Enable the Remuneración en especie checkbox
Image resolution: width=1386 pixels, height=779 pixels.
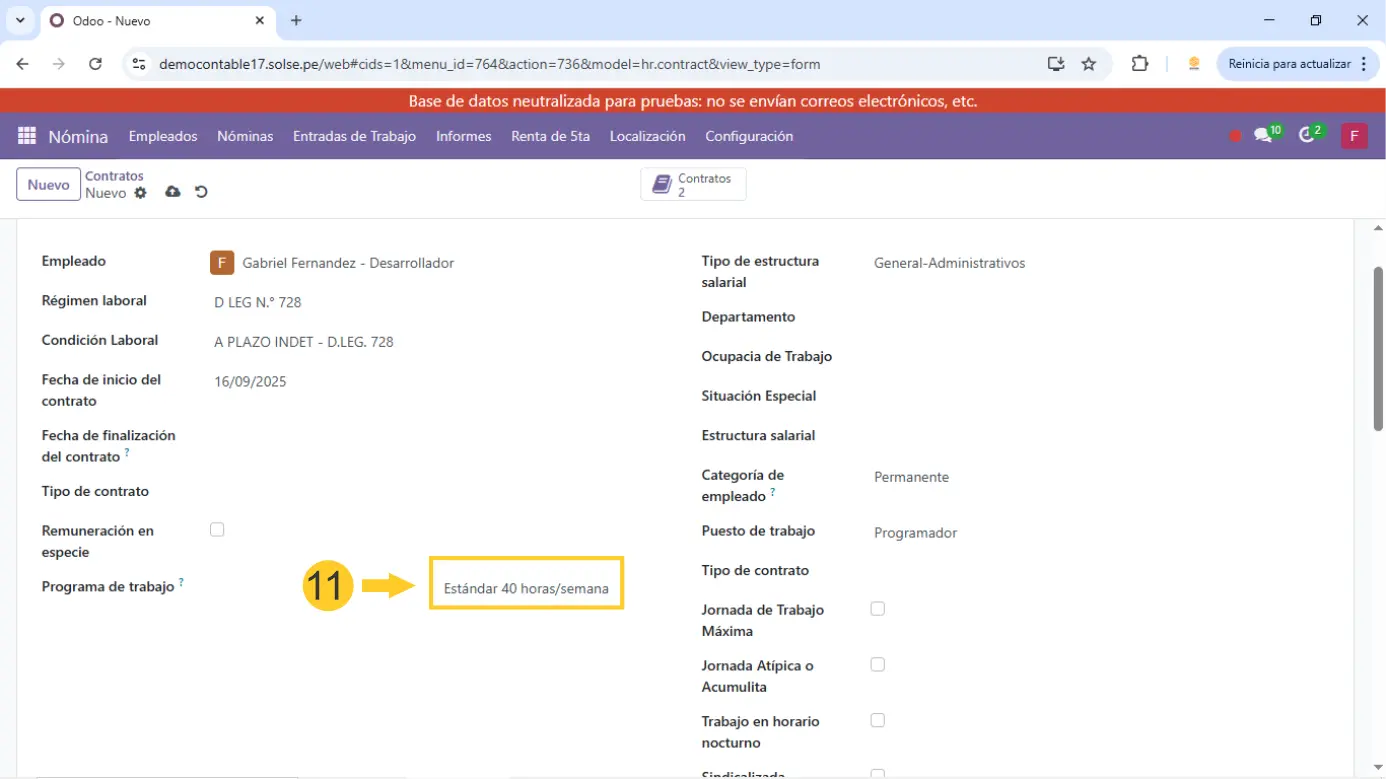[217, 530]
